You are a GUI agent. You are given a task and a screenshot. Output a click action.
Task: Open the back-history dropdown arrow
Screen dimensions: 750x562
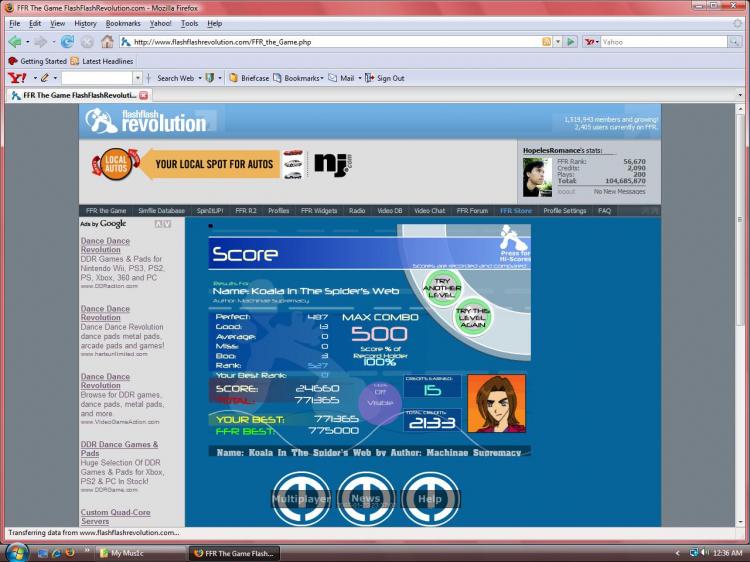click(x=28, y=42)
